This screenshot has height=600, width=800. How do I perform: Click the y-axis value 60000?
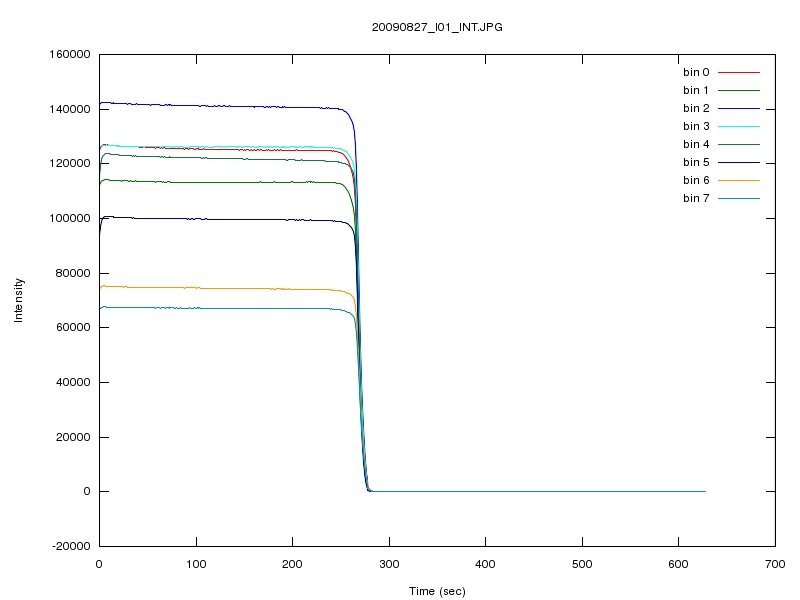(x=72, y=328)
